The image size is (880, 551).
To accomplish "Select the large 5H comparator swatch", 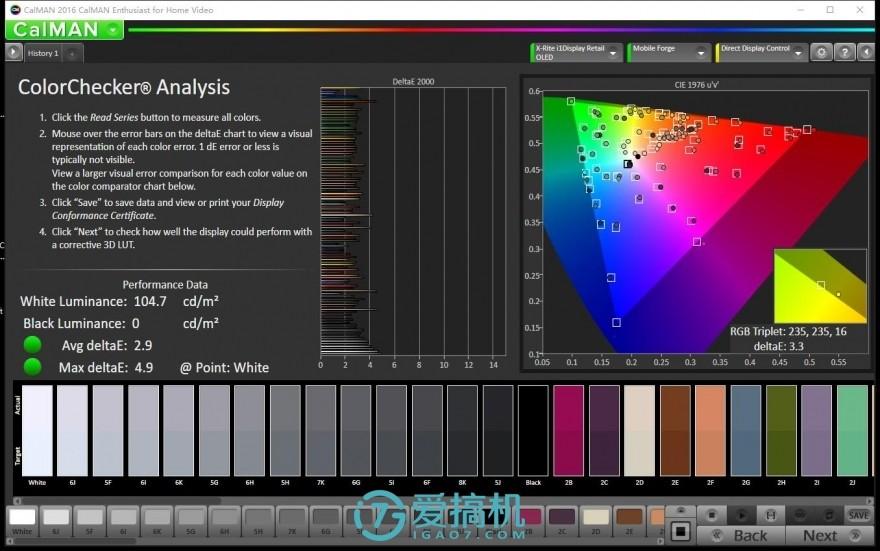I will point(285,430).
